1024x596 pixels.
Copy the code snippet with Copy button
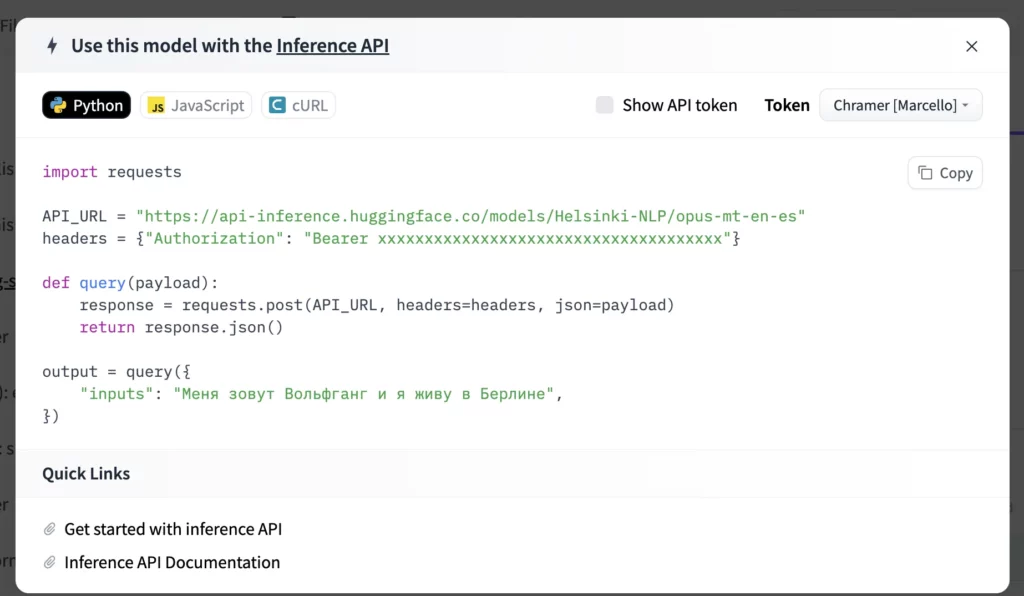pos(945,173)
